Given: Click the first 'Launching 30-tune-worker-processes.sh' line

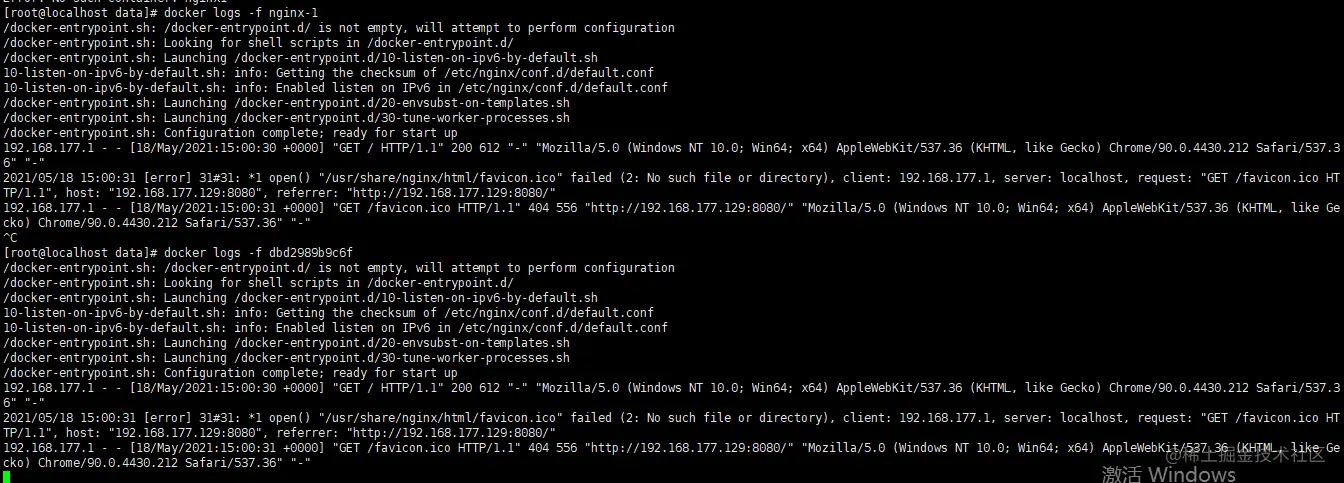Looking at the screenshot, I should pyautogui.click(x=286, y=118).
